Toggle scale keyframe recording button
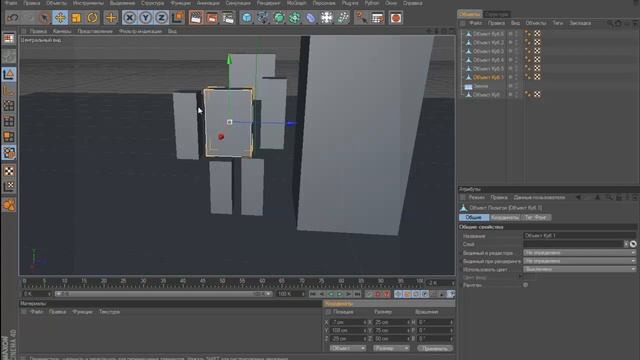 pyautogui.click(x=407, y=294)
